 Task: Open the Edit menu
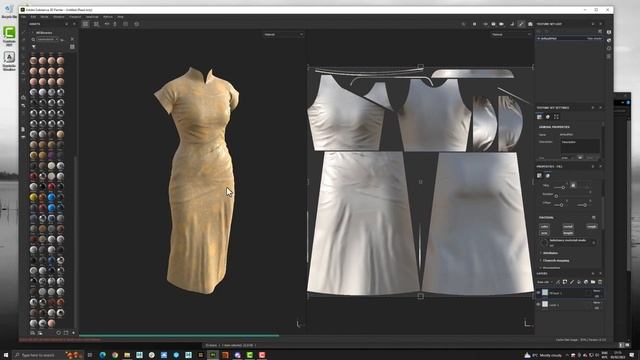coord(33,17)
